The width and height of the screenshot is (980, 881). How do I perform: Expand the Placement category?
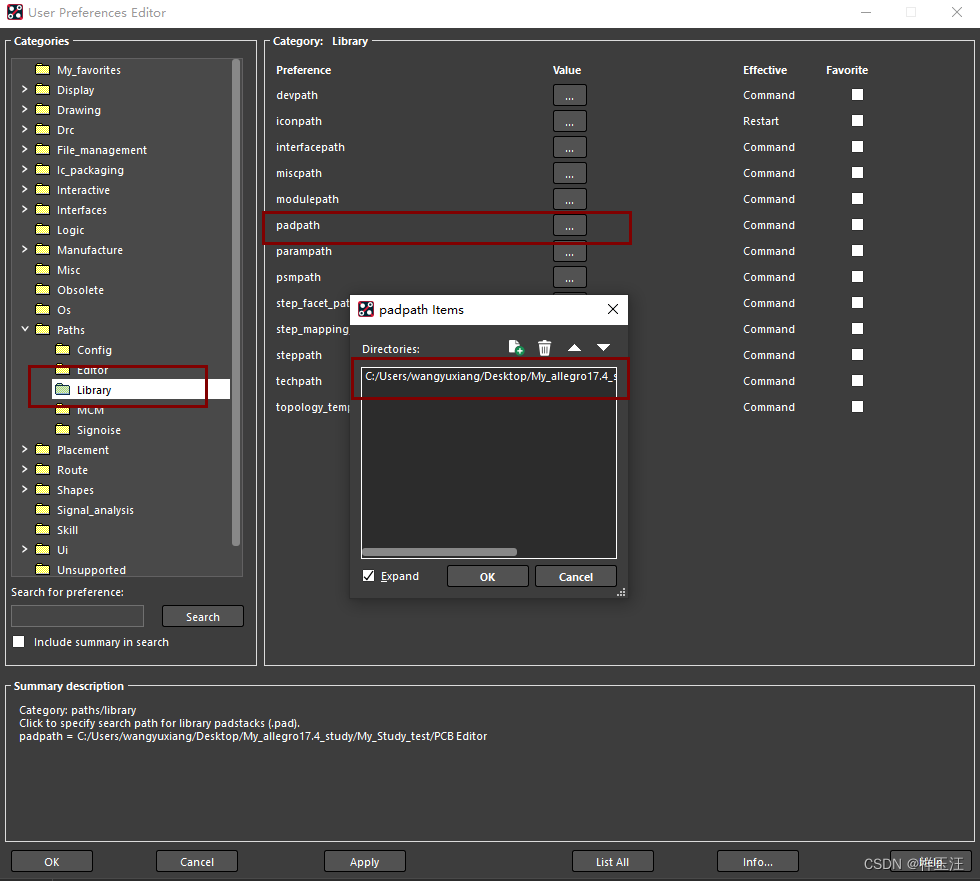tap(24, 450)
